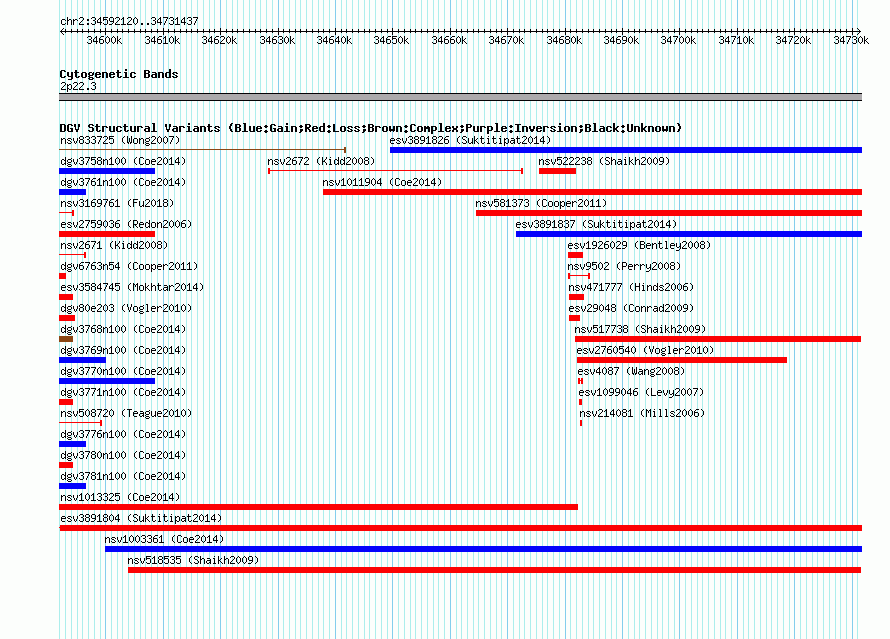This screenshot has height=639, width=890.
Task: Click nsv2672 (Kidd2008) variant label
Action: click(x=321, y=161)
